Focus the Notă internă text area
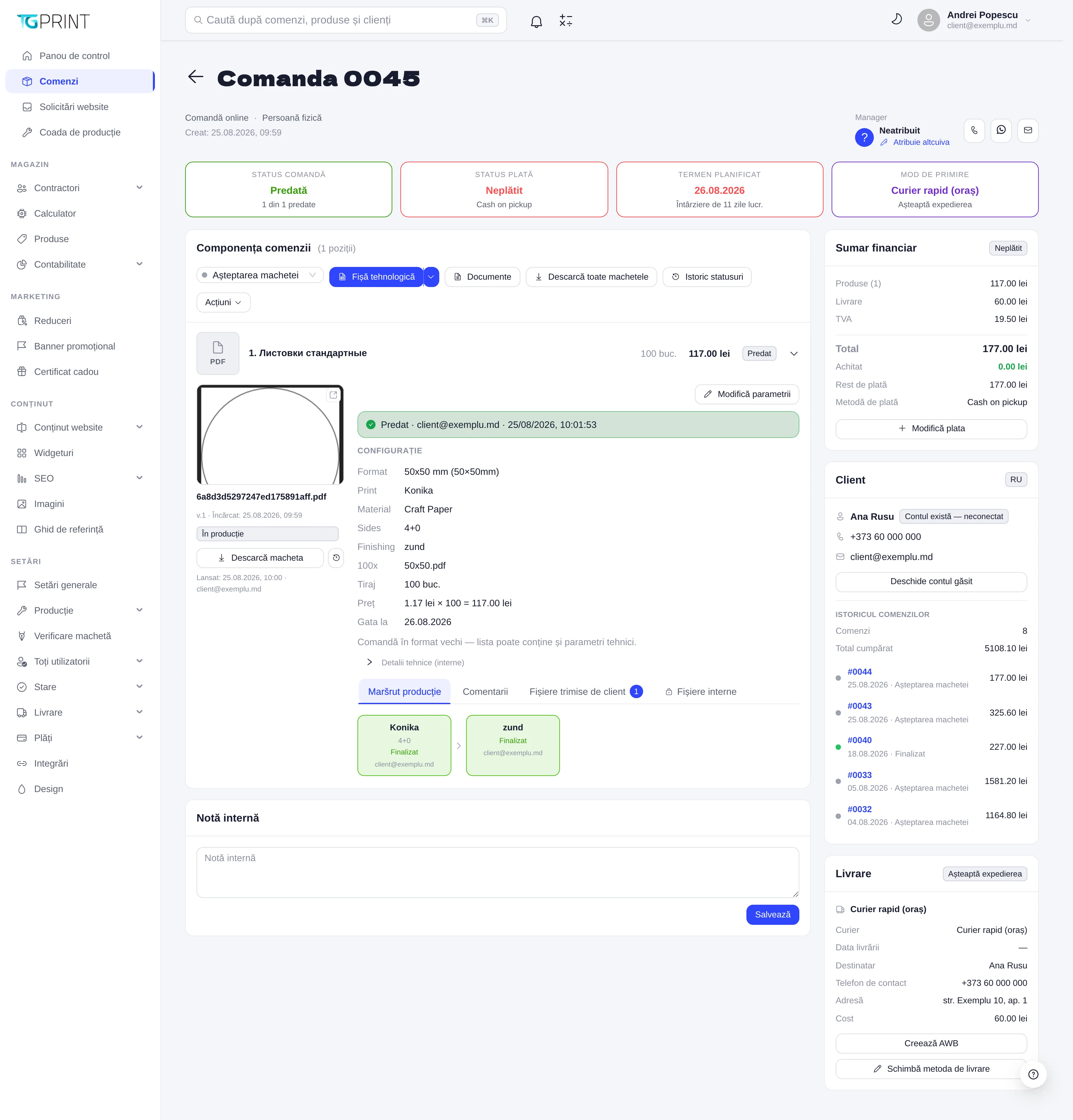1073x1120 pixels. pos(498,873)
